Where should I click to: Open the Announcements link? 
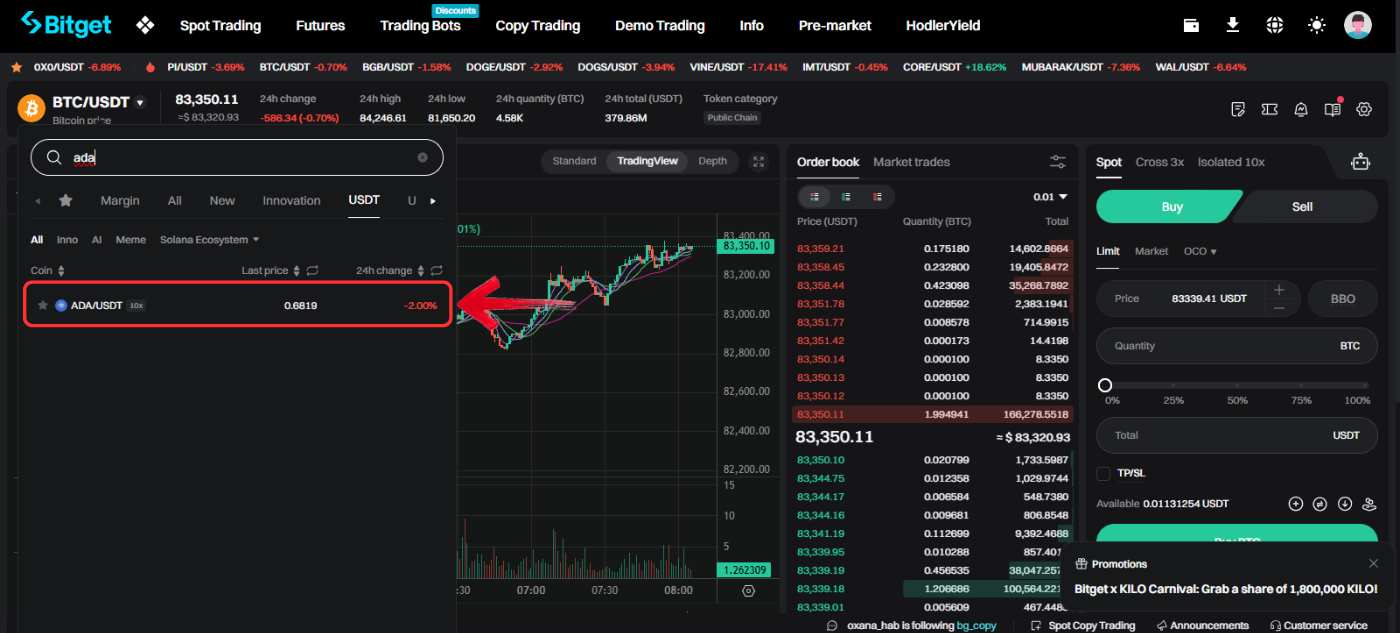click(1203, 625)
